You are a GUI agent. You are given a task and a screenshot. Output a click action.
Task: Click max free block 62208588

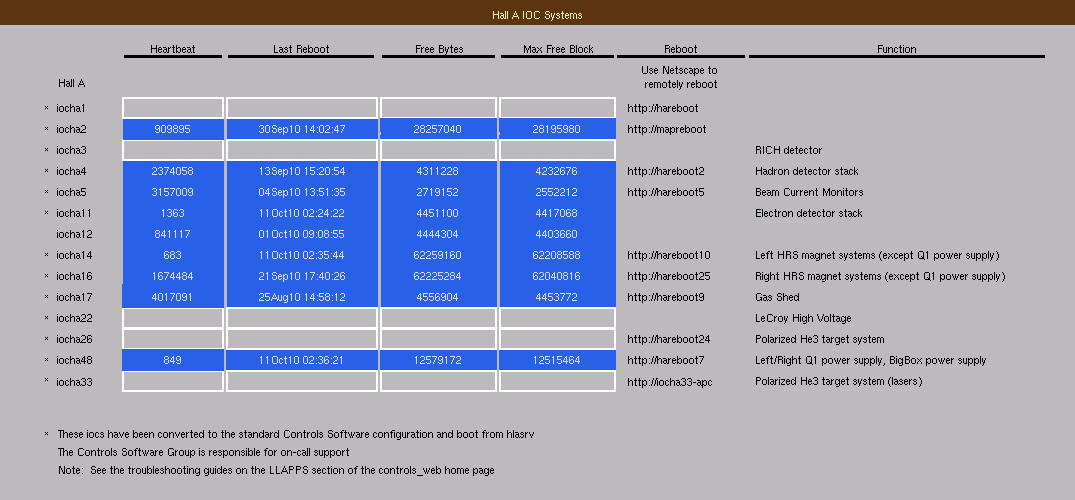pyautogui.click(x=557, y=255)
